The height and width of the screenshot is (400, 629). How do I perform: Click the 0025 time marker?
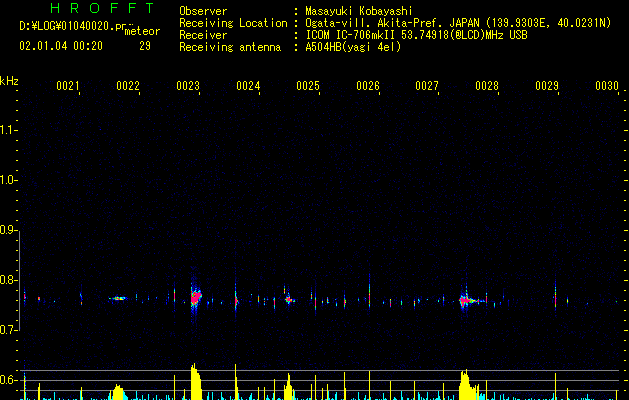(308, 86)
